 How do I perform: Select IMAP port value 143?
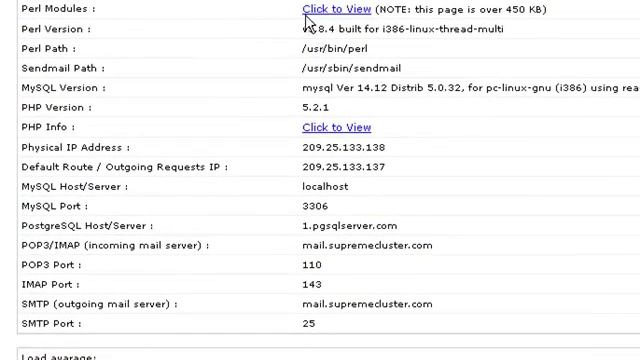point(312,285)
